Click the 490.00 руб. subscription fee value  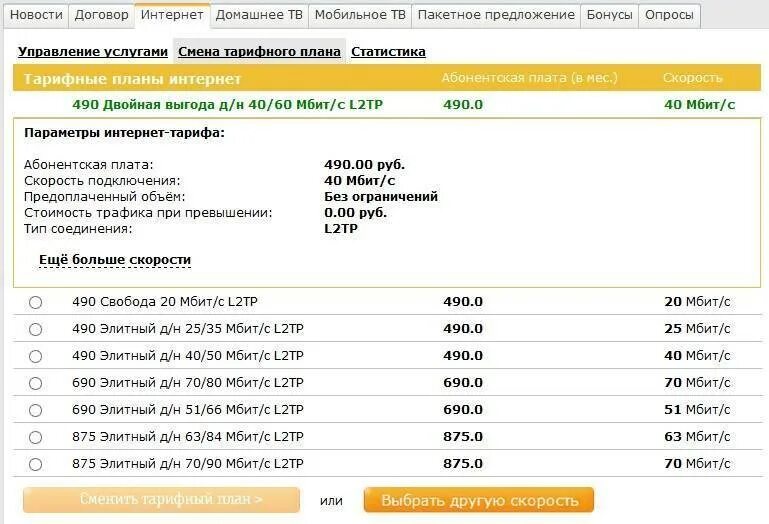(364, 164)
